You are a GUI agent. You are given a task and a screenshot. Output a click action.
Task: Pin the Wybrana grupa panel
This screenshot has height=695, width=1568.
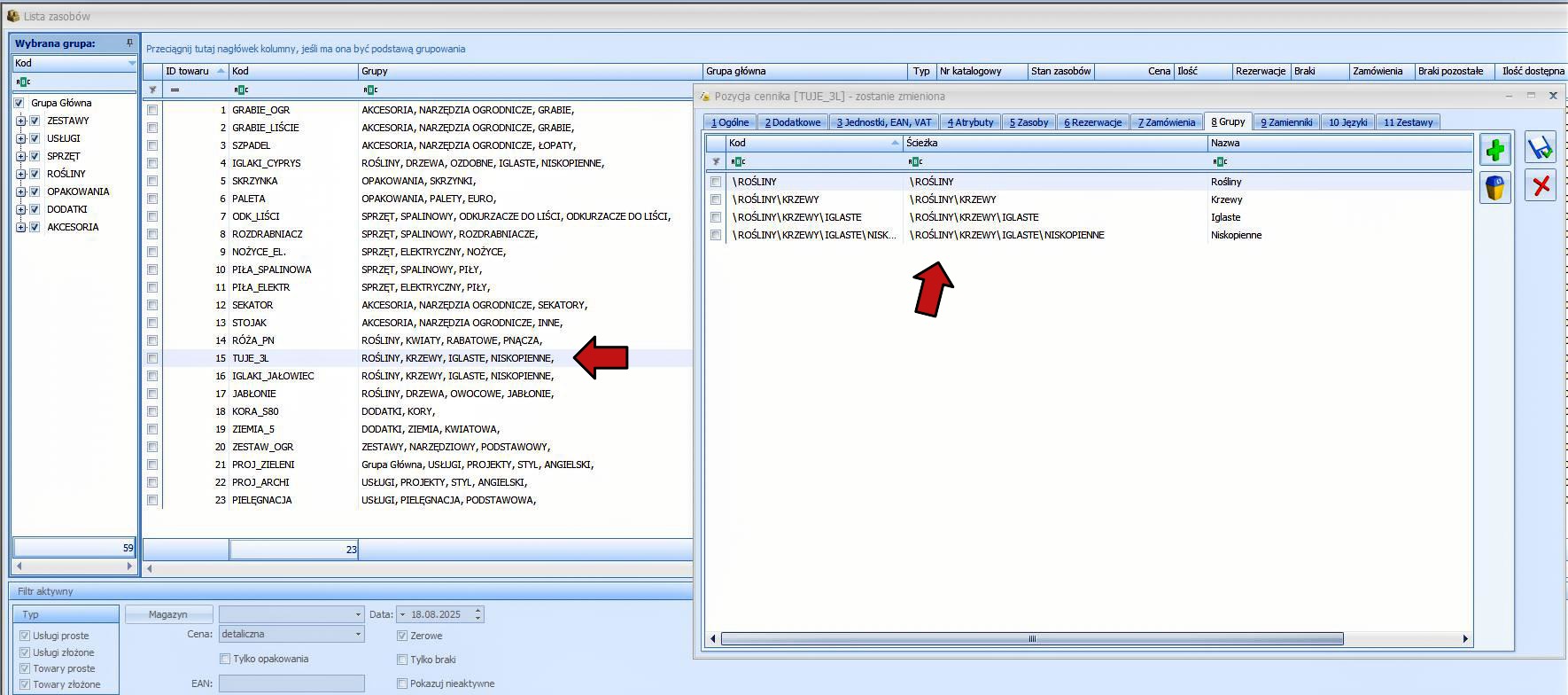point(129,43)
